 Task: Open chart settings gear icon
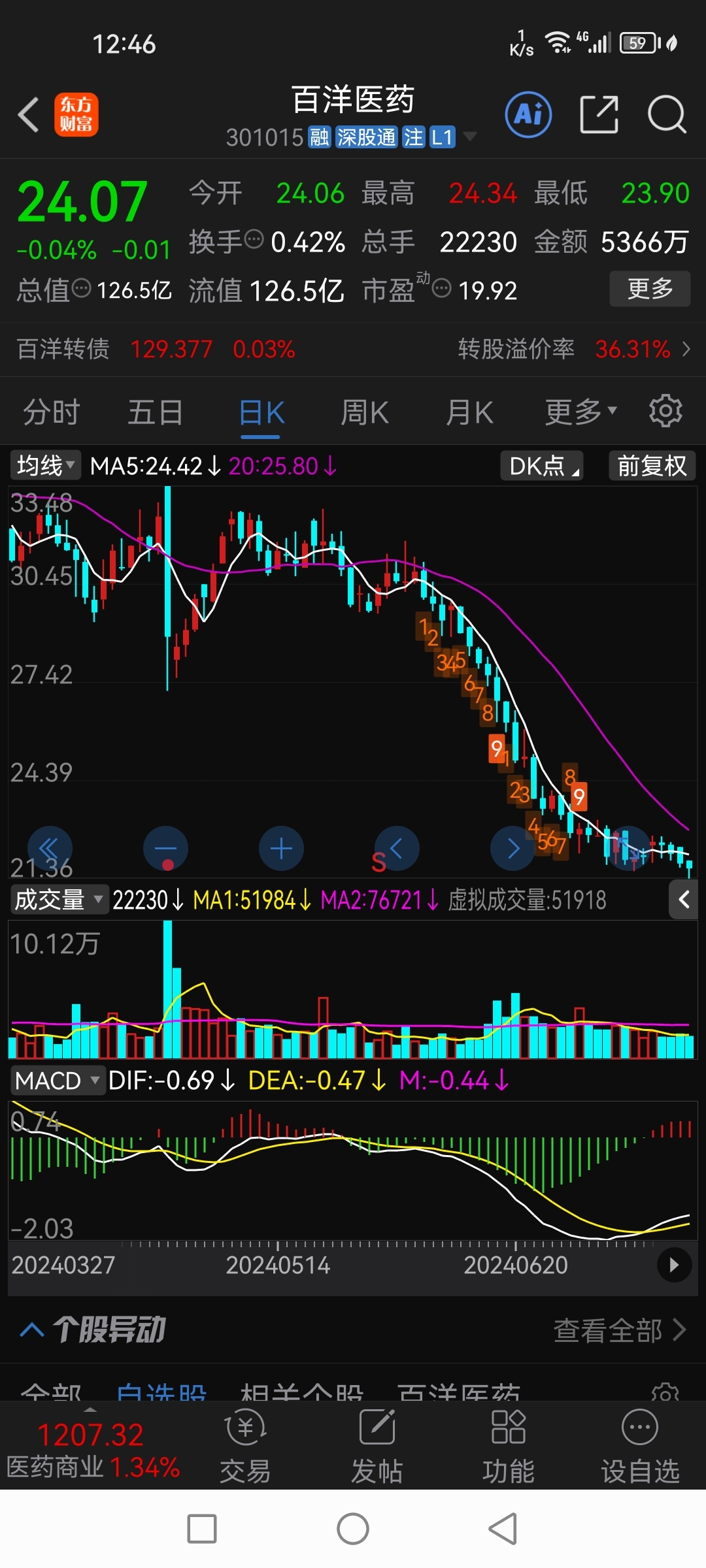pos(665,411)
